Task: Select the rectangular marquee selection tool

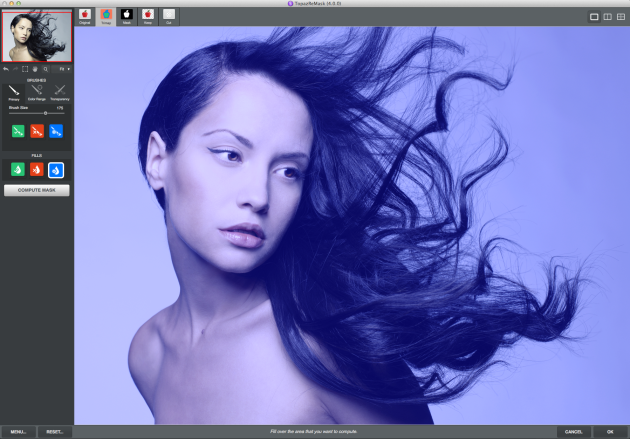Action: tap(25, 69)
